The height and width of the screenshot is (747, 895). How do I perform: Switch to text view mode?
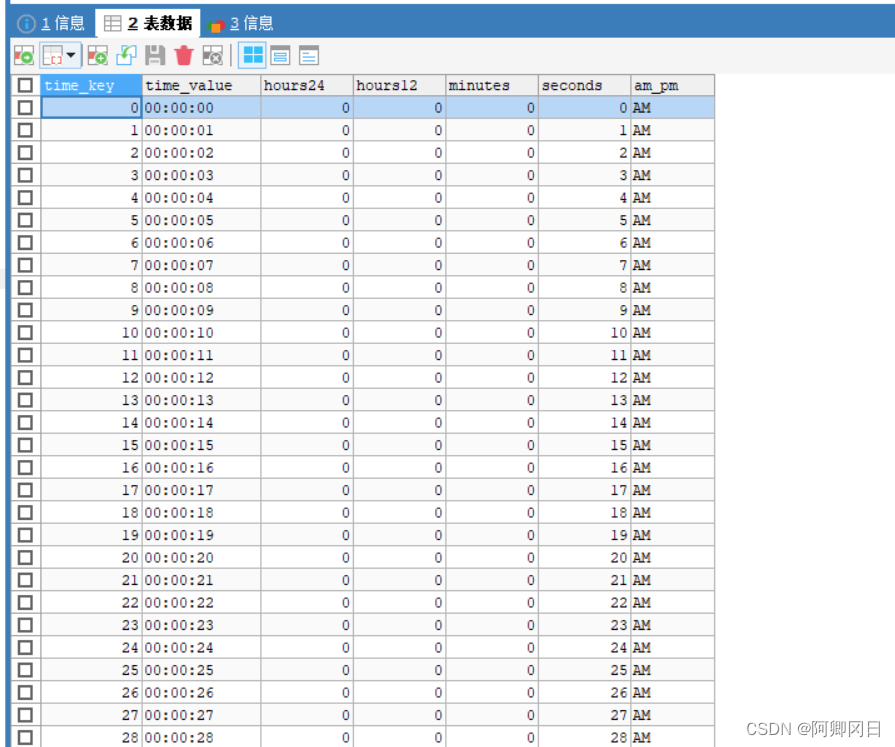click(x=309, y=56)
